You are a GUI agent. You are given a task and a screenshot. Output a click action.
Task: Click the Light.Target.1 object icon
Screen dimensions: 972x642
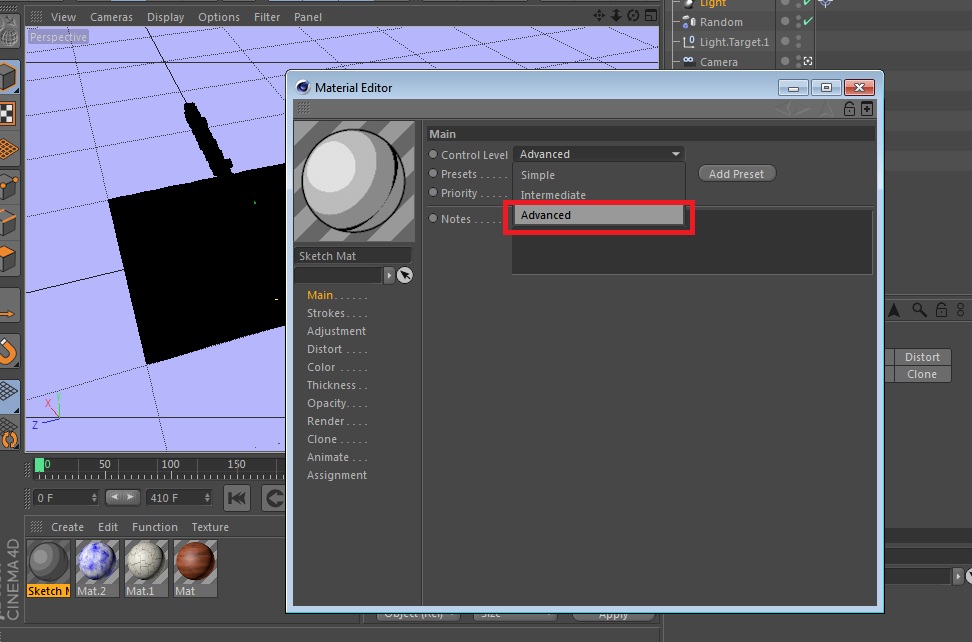click(x=688, y=42)
